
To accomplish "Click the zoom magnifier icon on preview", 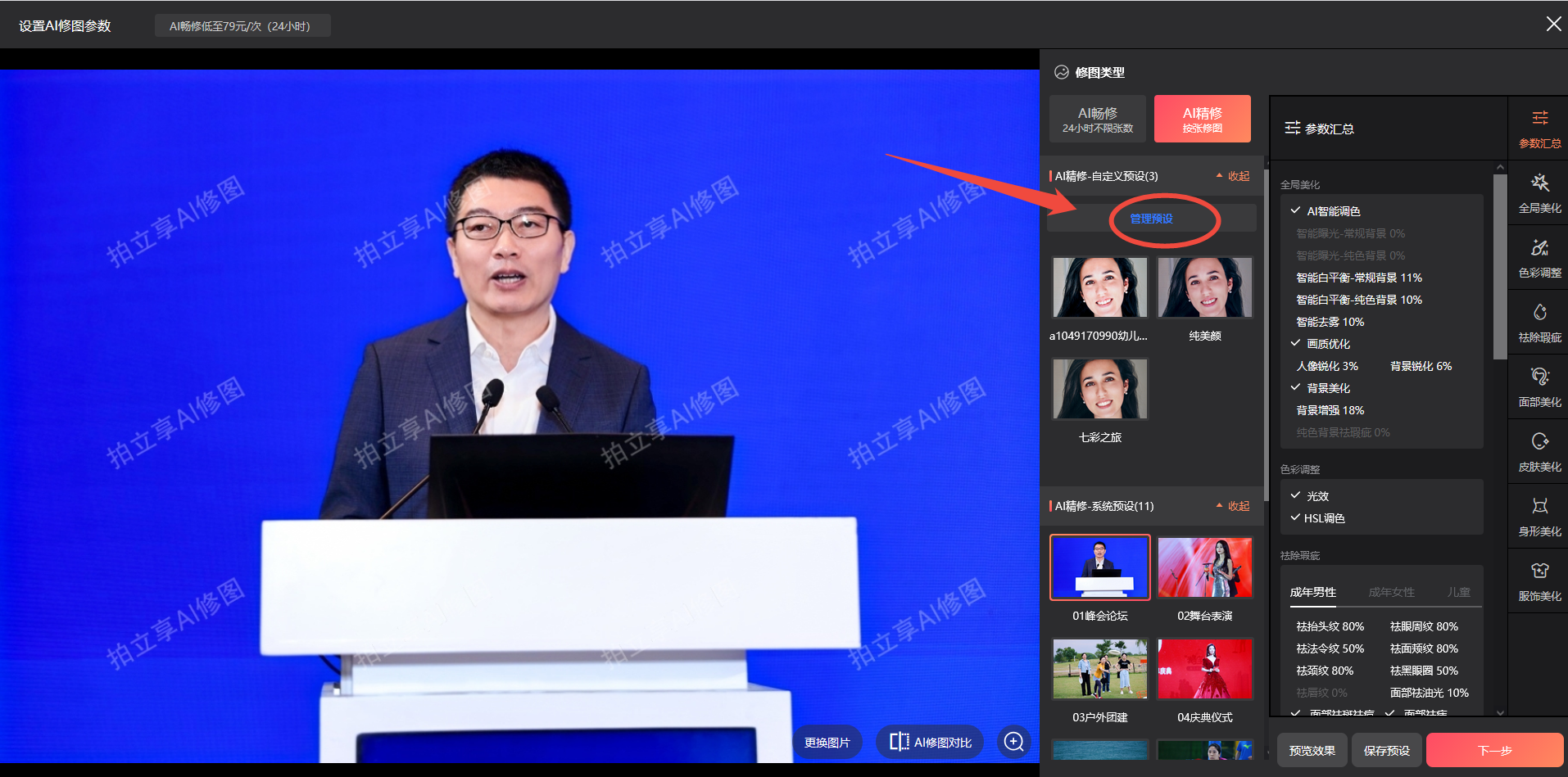I will 1013,742.
